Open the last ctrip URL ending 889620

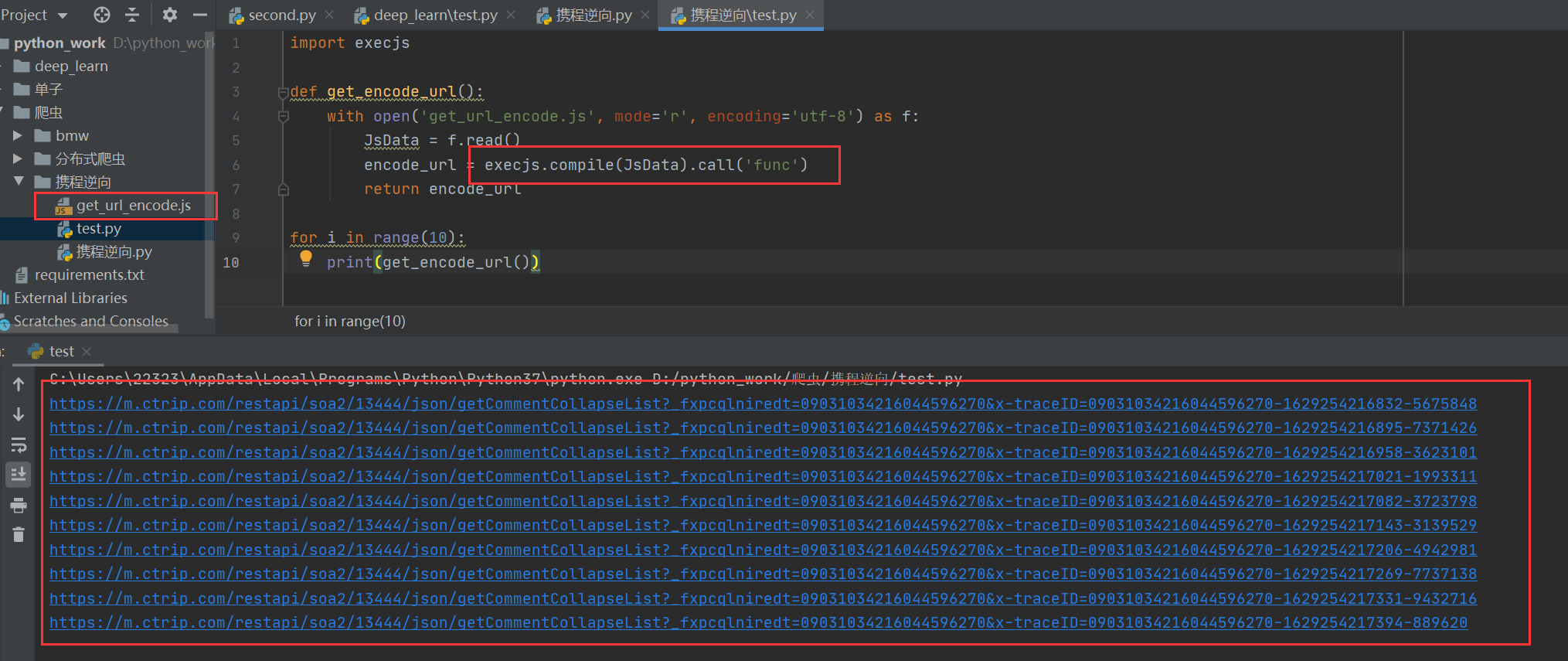coord(758,622)
